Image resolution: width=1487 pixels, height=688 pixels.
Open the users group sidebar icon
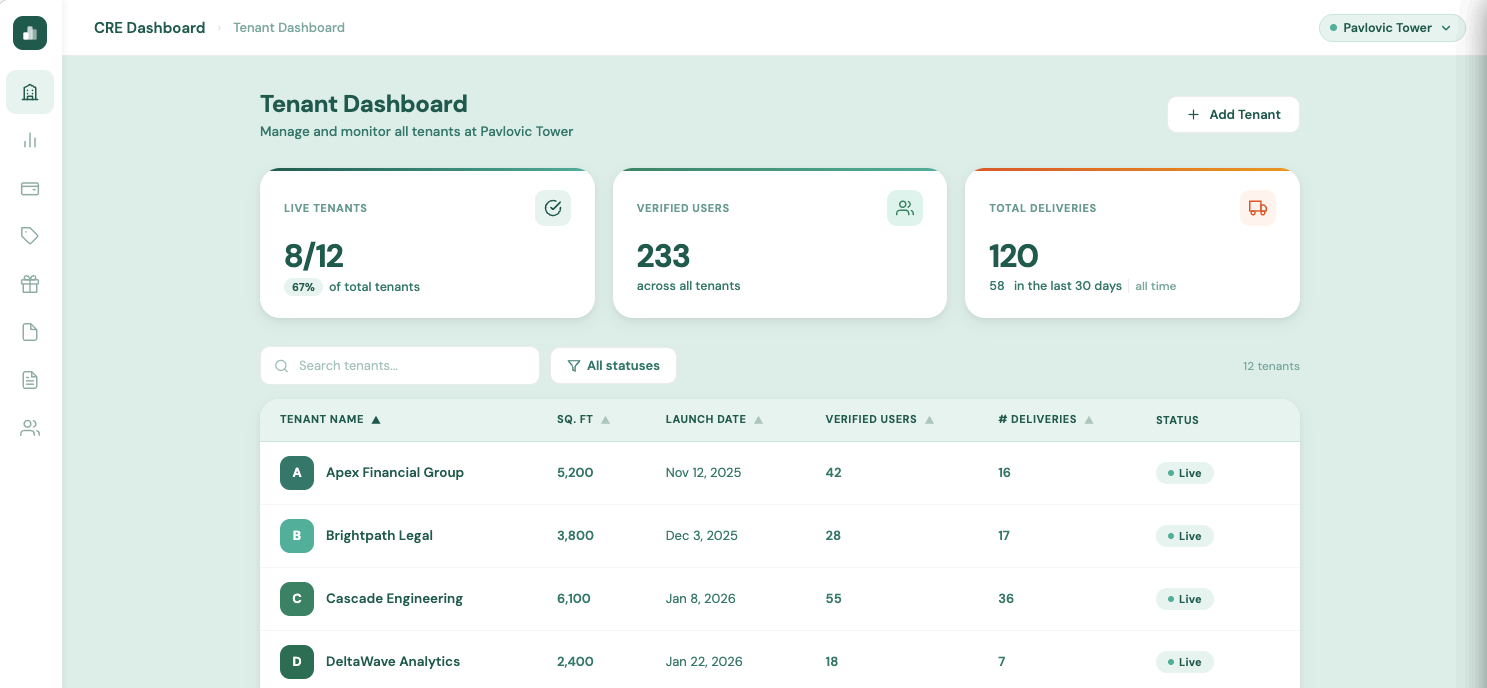click(30, 428)
